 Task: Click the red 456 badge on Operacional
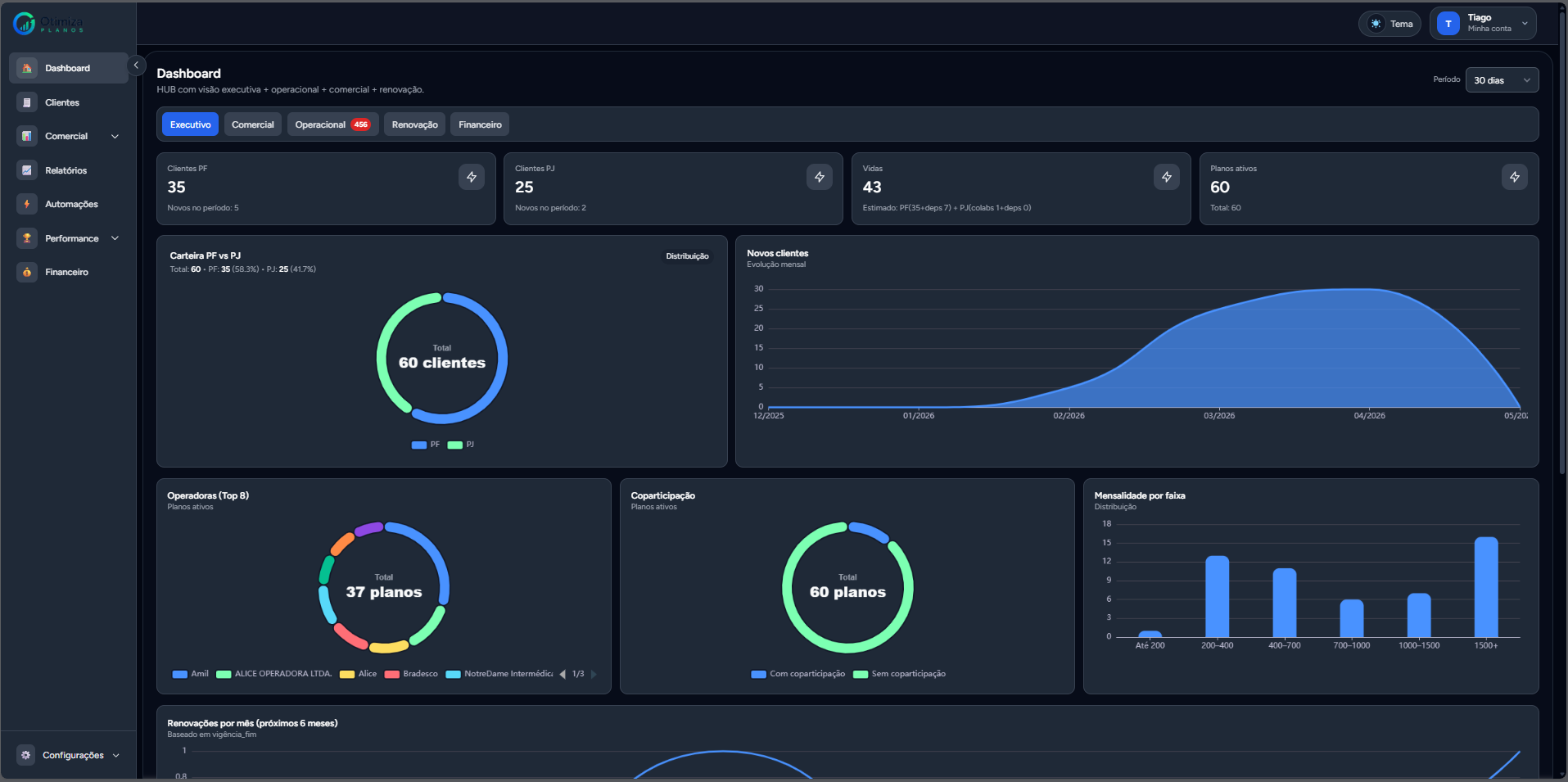click(361, 124)
